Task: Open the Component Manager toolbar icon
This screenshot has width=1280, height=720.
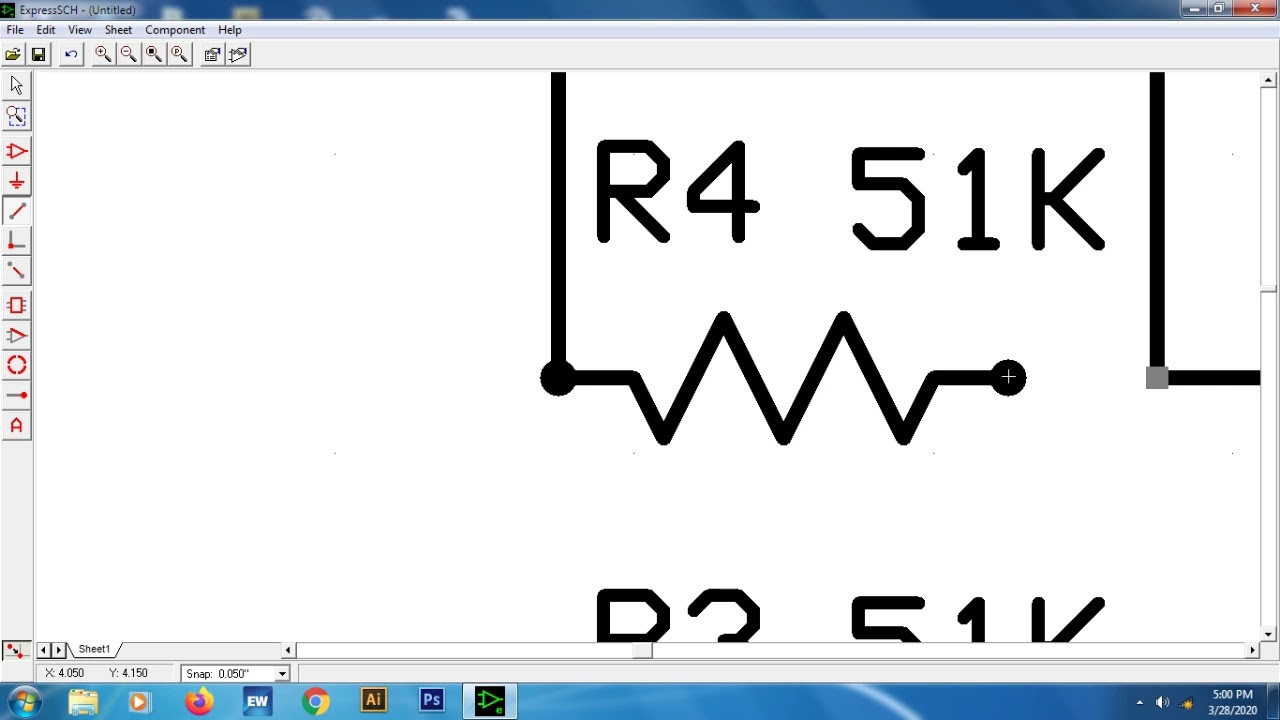Action: click(x=238, y=55)
